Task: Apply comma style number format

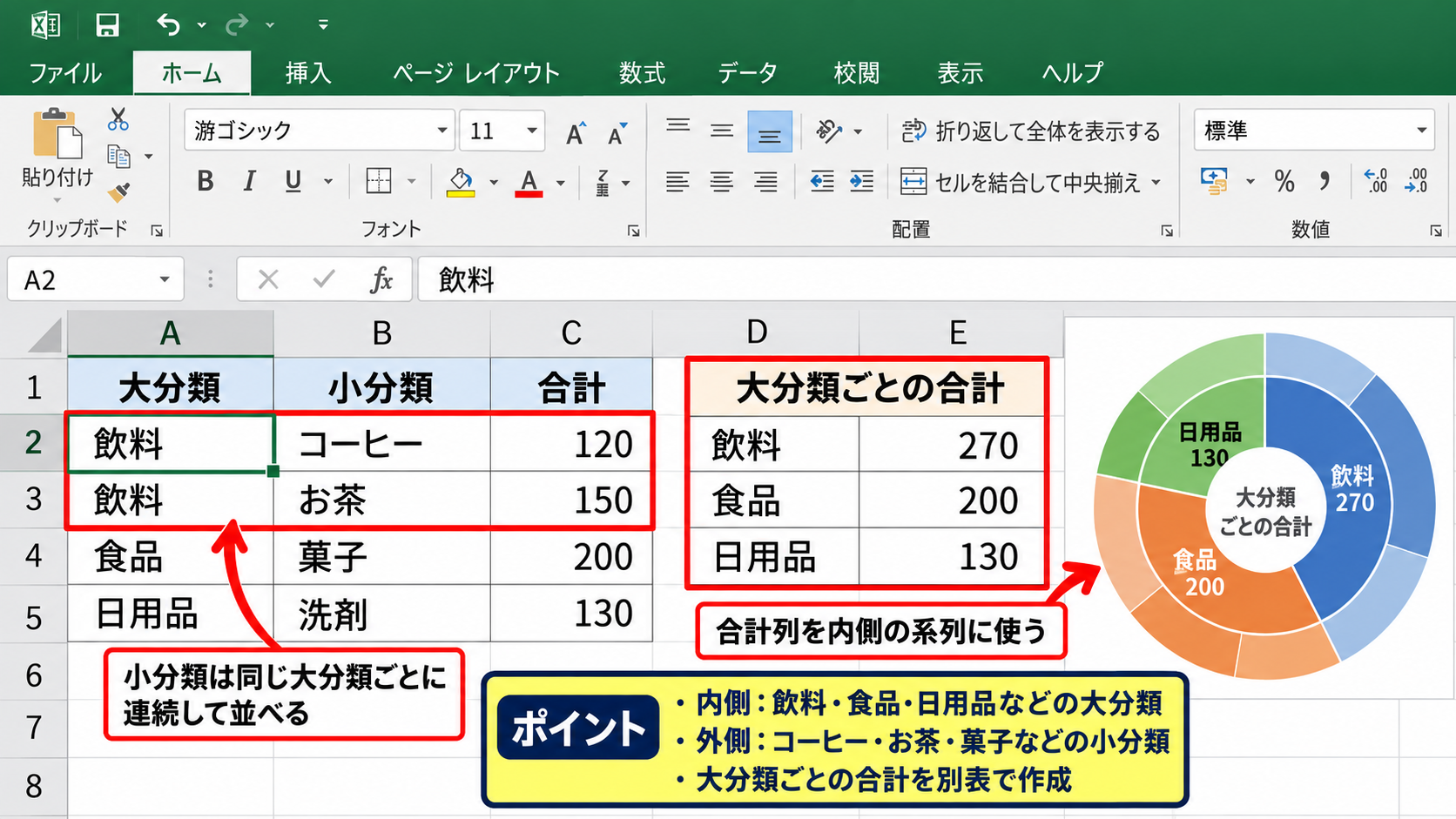Action: coord(1325,181)
